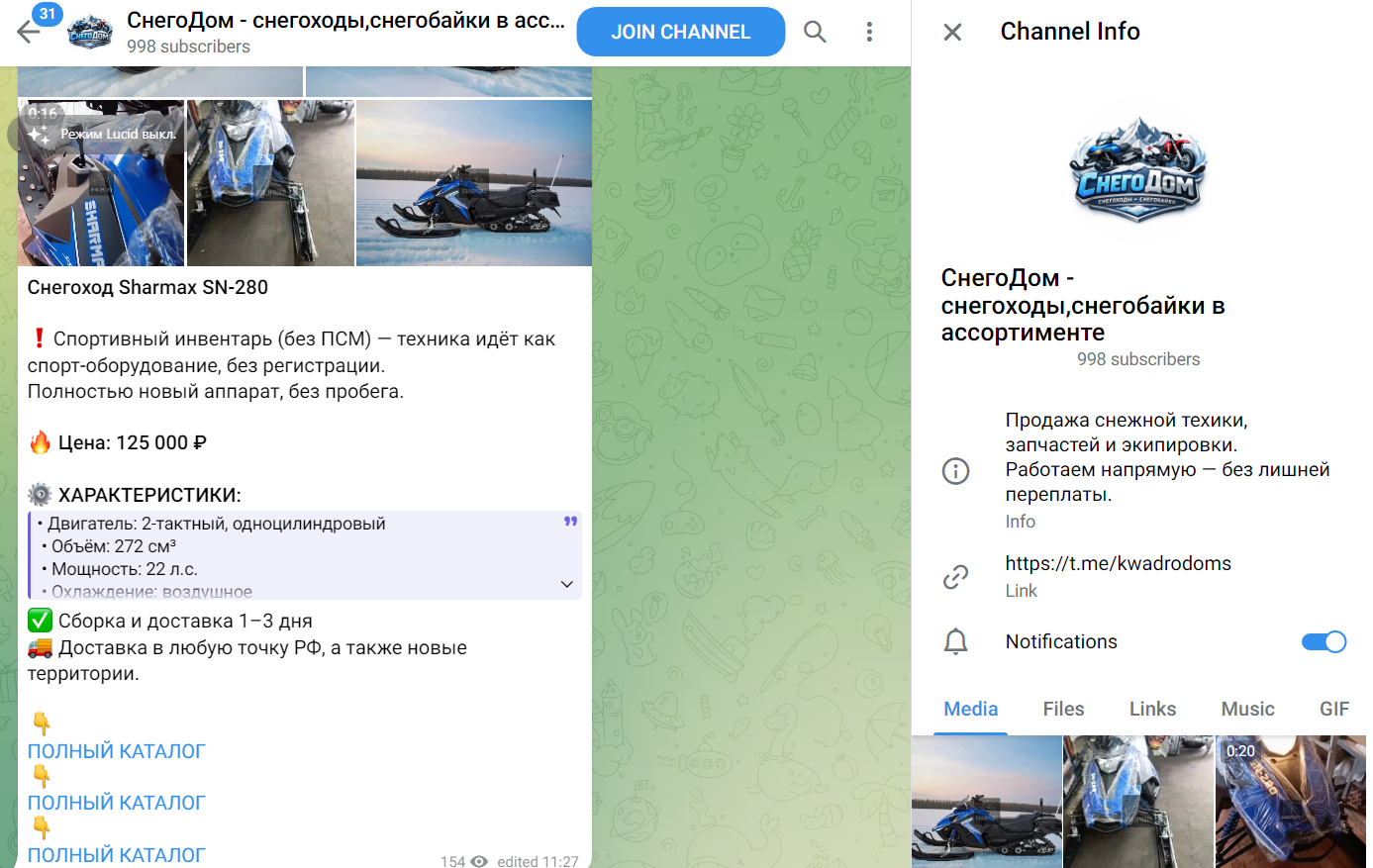Click the notifications bell icon

955,641
